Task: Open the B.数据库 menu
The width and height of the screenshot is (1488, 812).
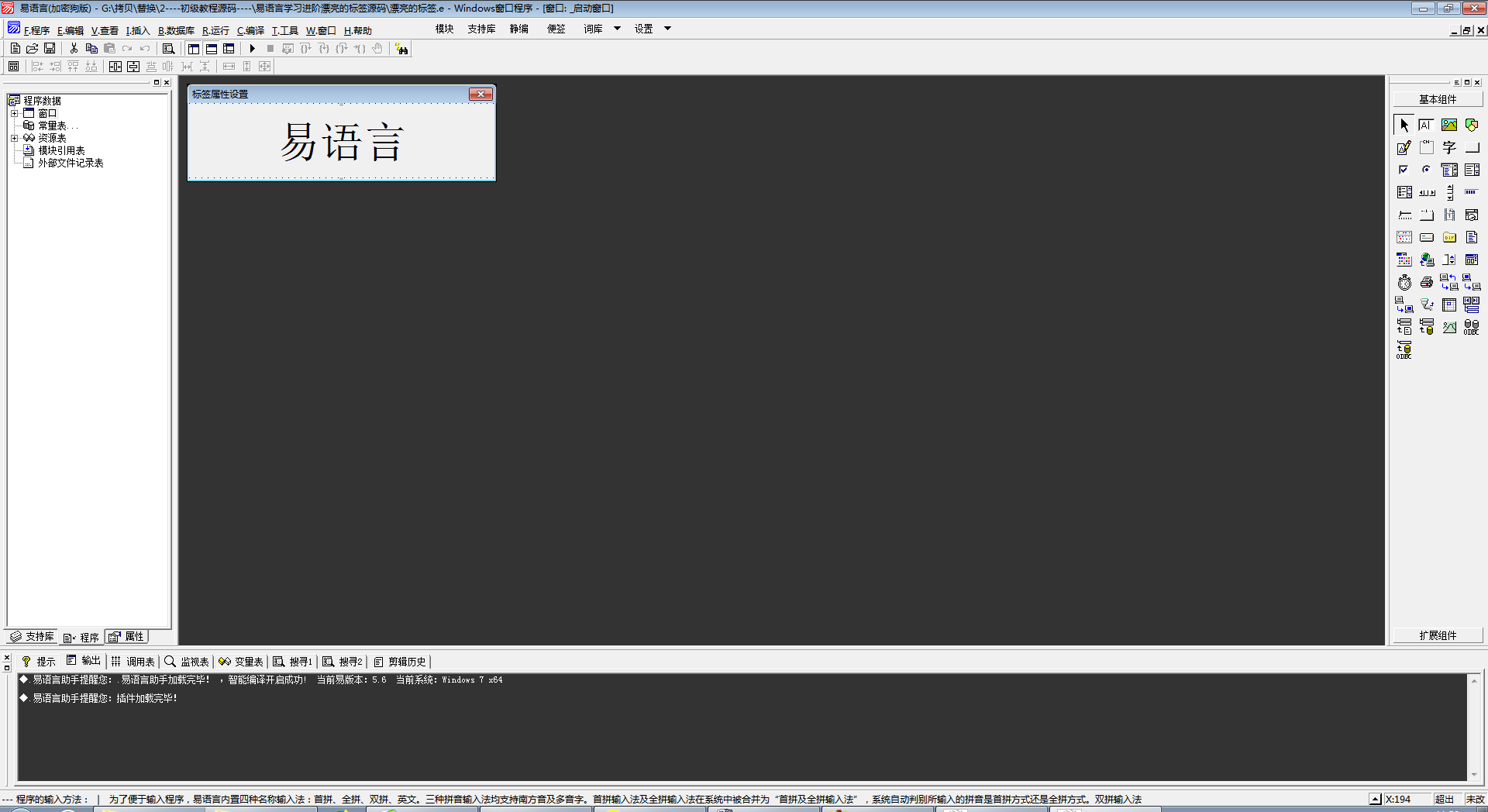Action: 177,31
